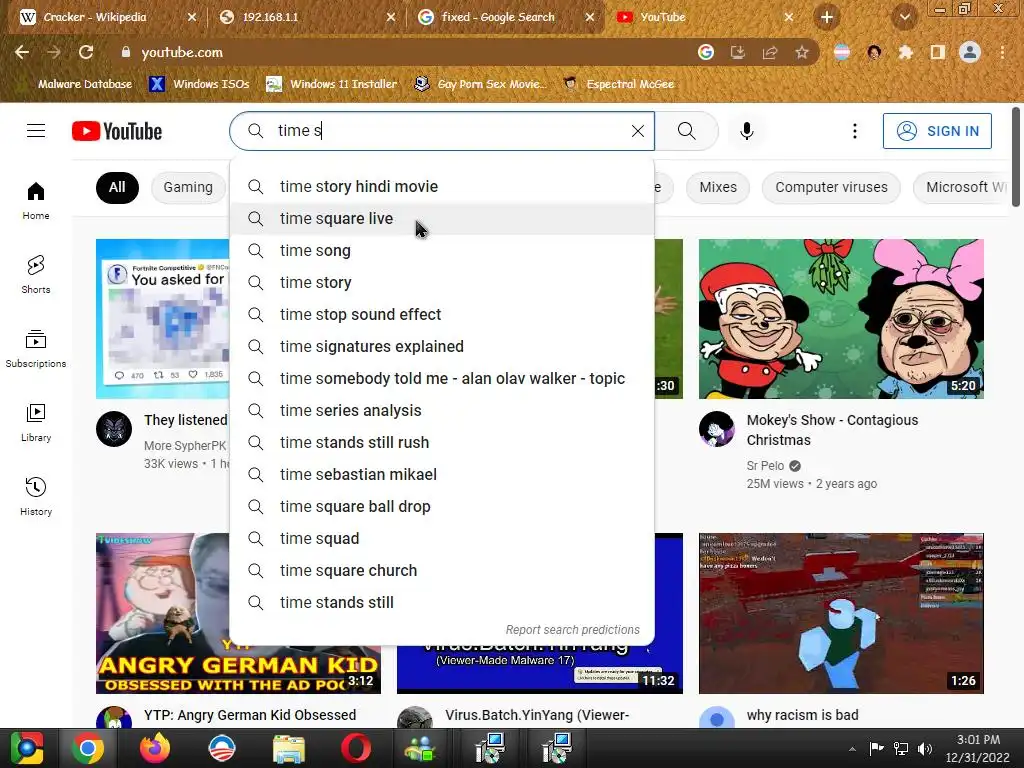Open the Chrome three-dot menu
Screen dimensions: 1024x768
point(1002,52)
